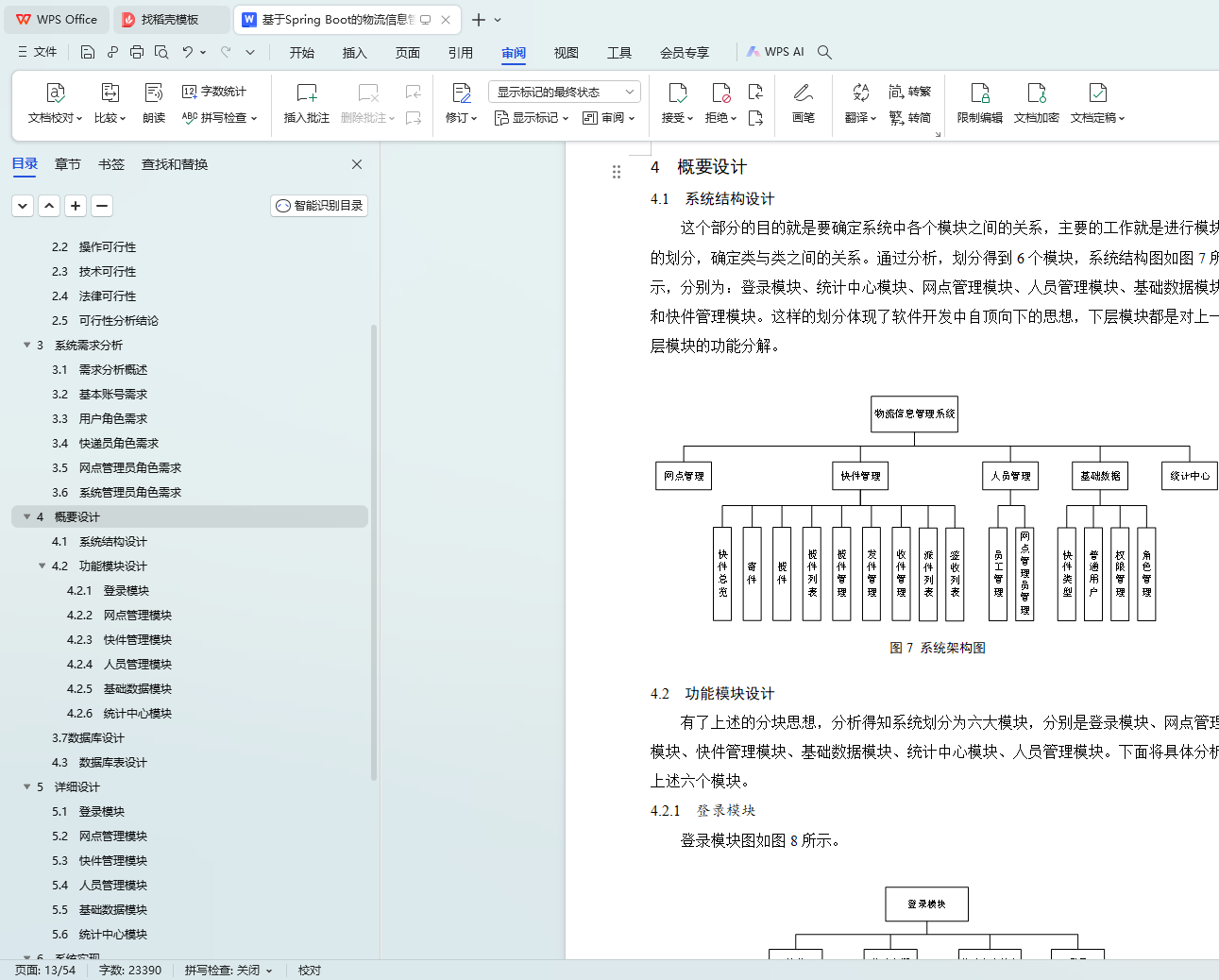
Task: Click the redo arrow icon
Action: tap(226, 52)
